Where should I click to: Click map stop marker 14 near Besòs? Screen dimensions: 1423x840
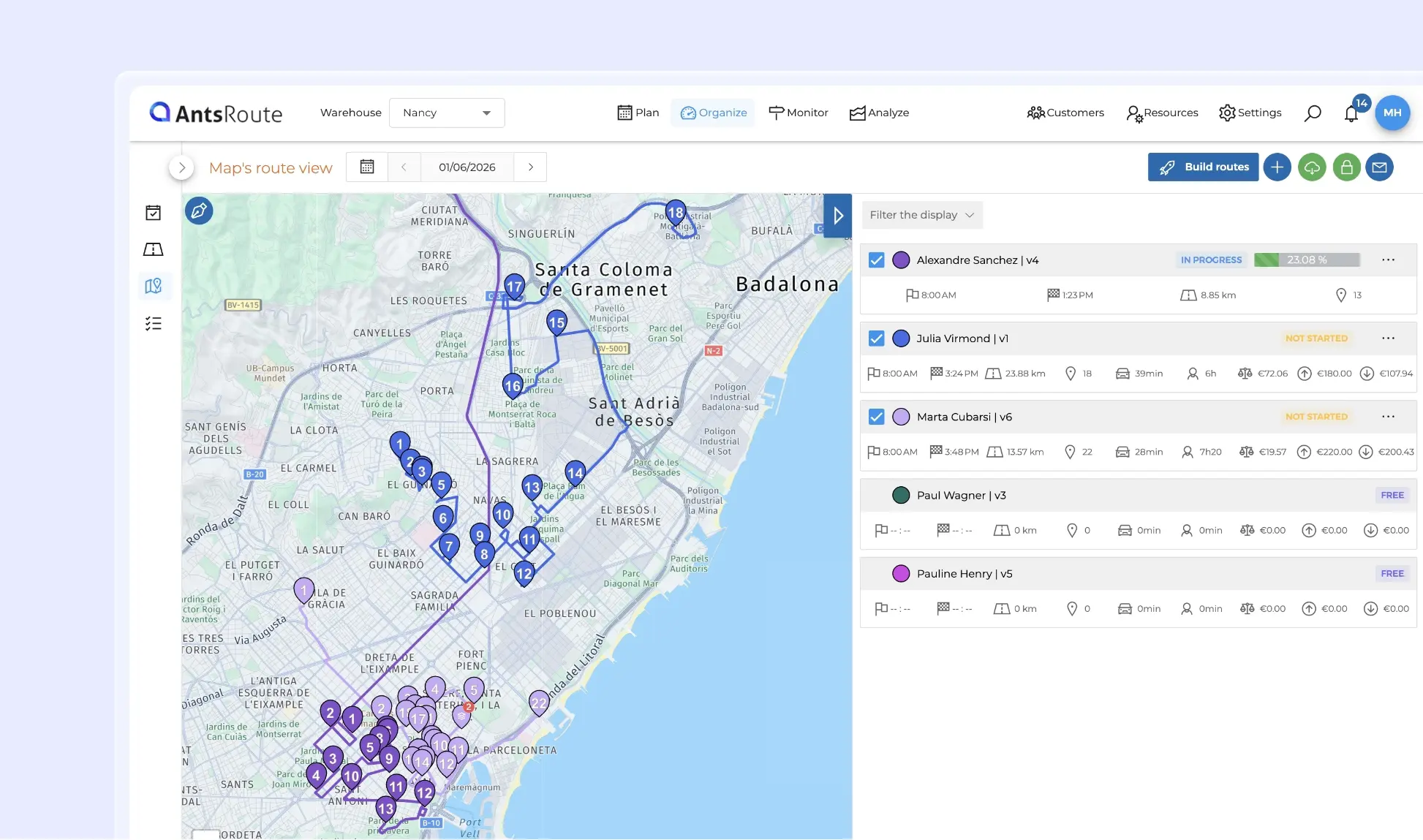click(575, 474)
